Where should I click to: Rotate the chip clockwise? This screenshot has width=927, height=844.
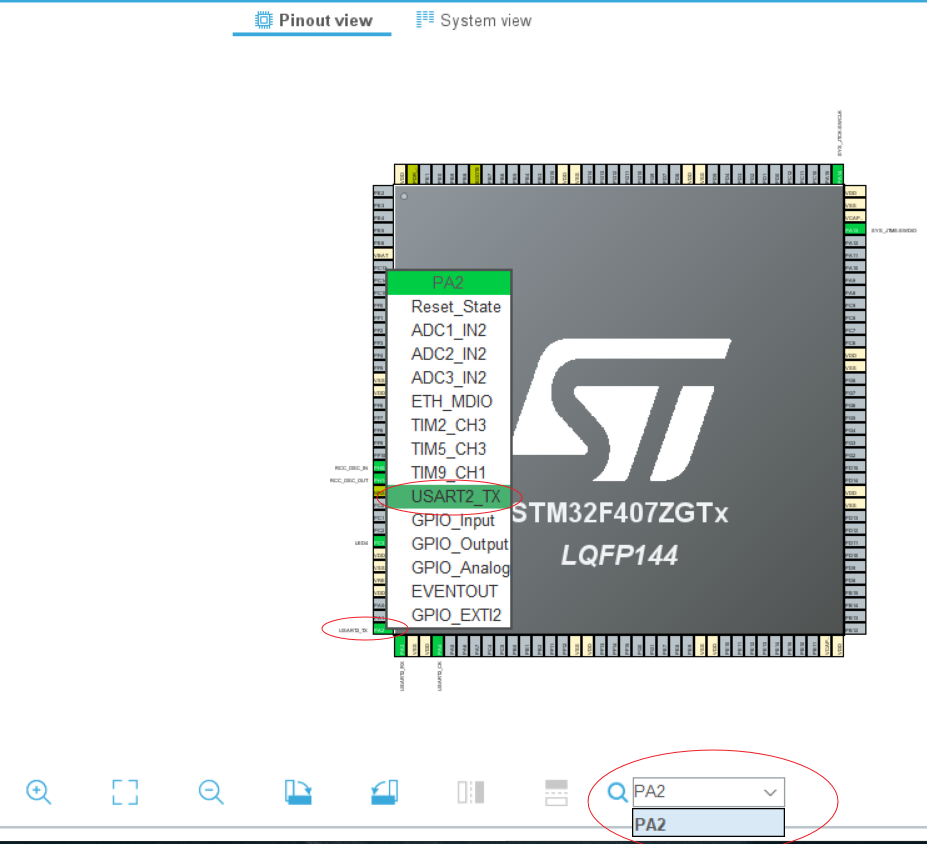pos(298,792)
